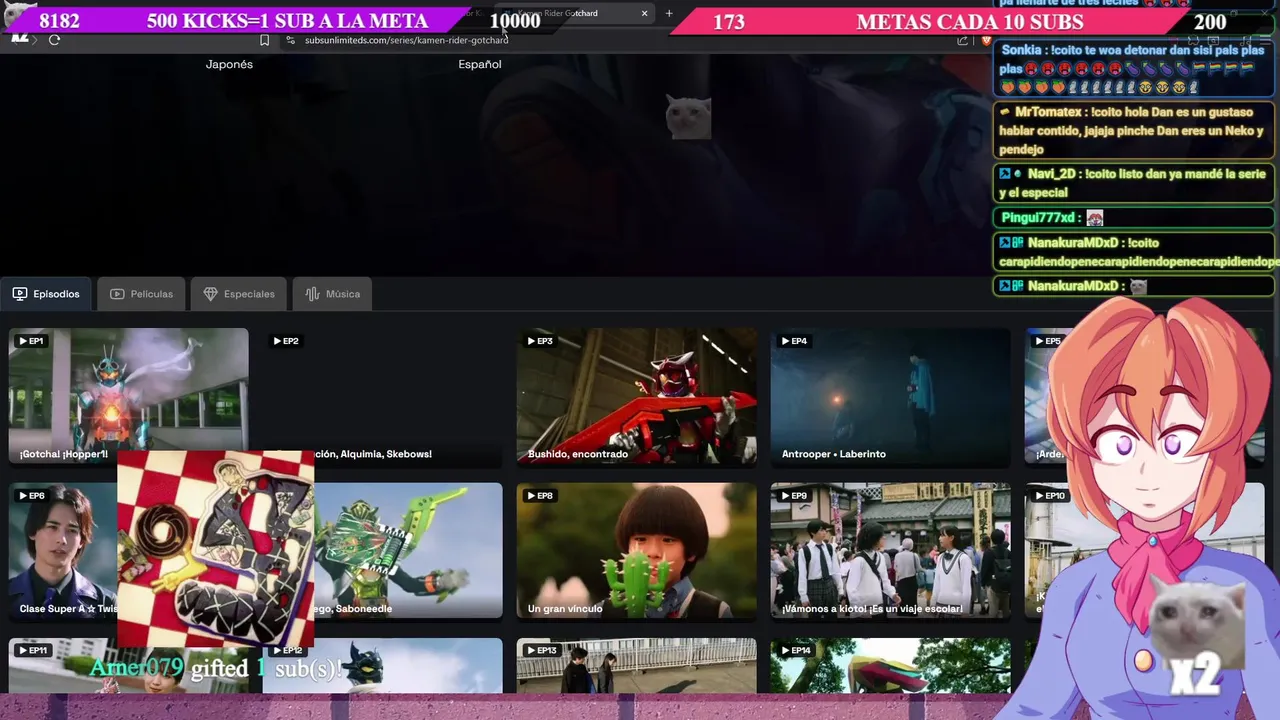Open the share icon in the address bar

962,40
